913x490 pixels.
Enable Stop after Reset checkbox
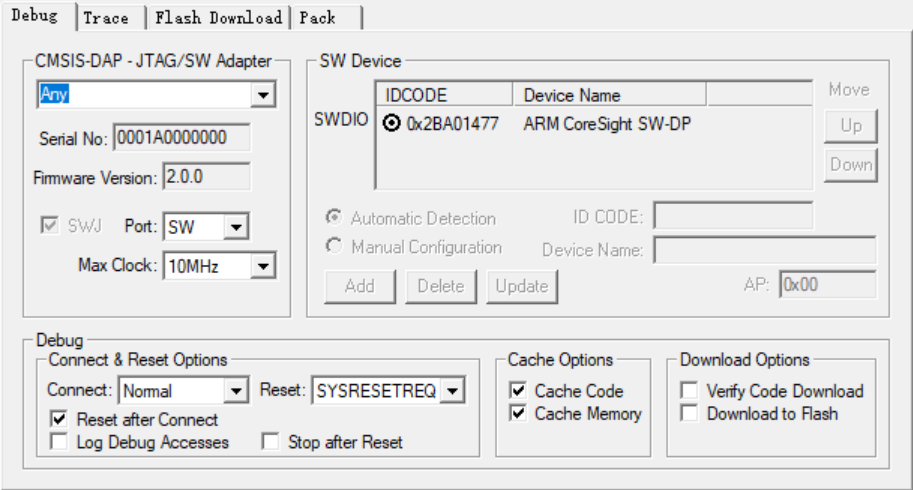(270, 442)
